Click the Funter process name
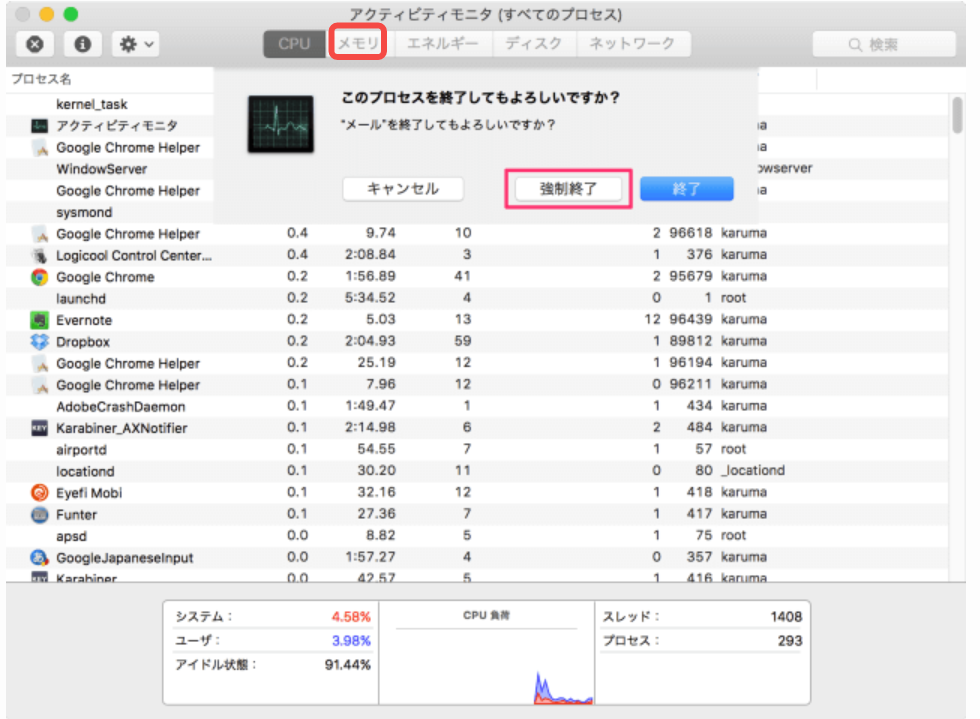 tap(77, 515)
